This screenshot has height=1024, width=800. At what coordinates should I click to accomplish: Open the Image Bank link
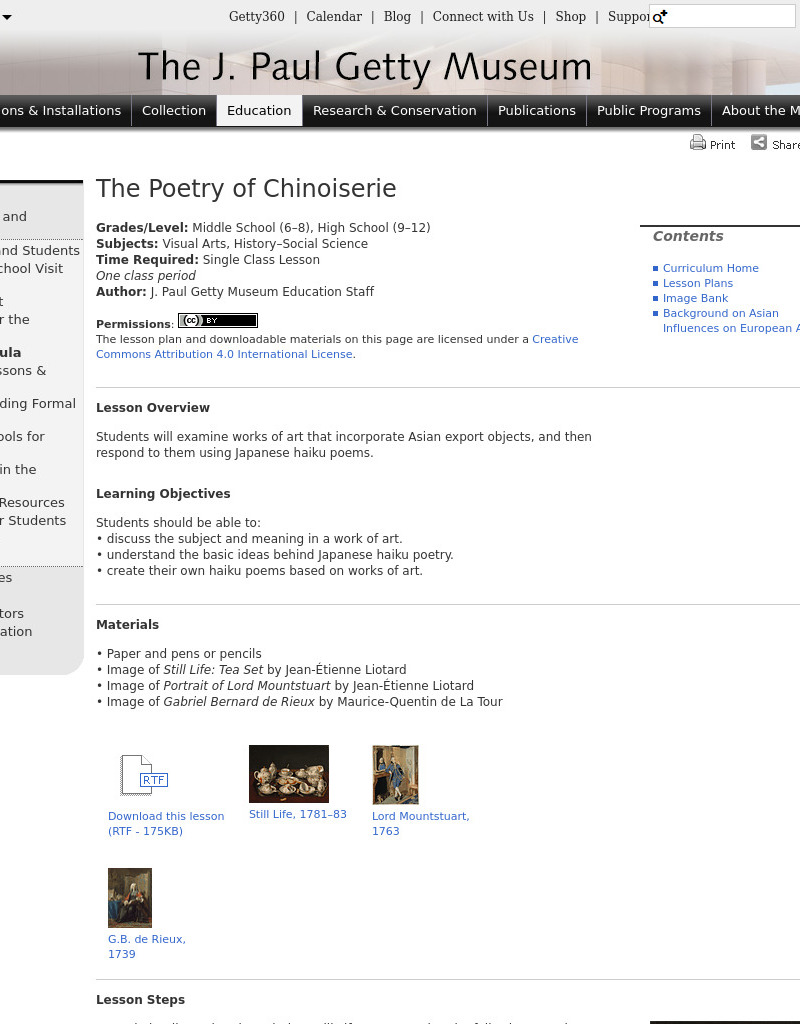pyautogui.click(x=695, y=298)
